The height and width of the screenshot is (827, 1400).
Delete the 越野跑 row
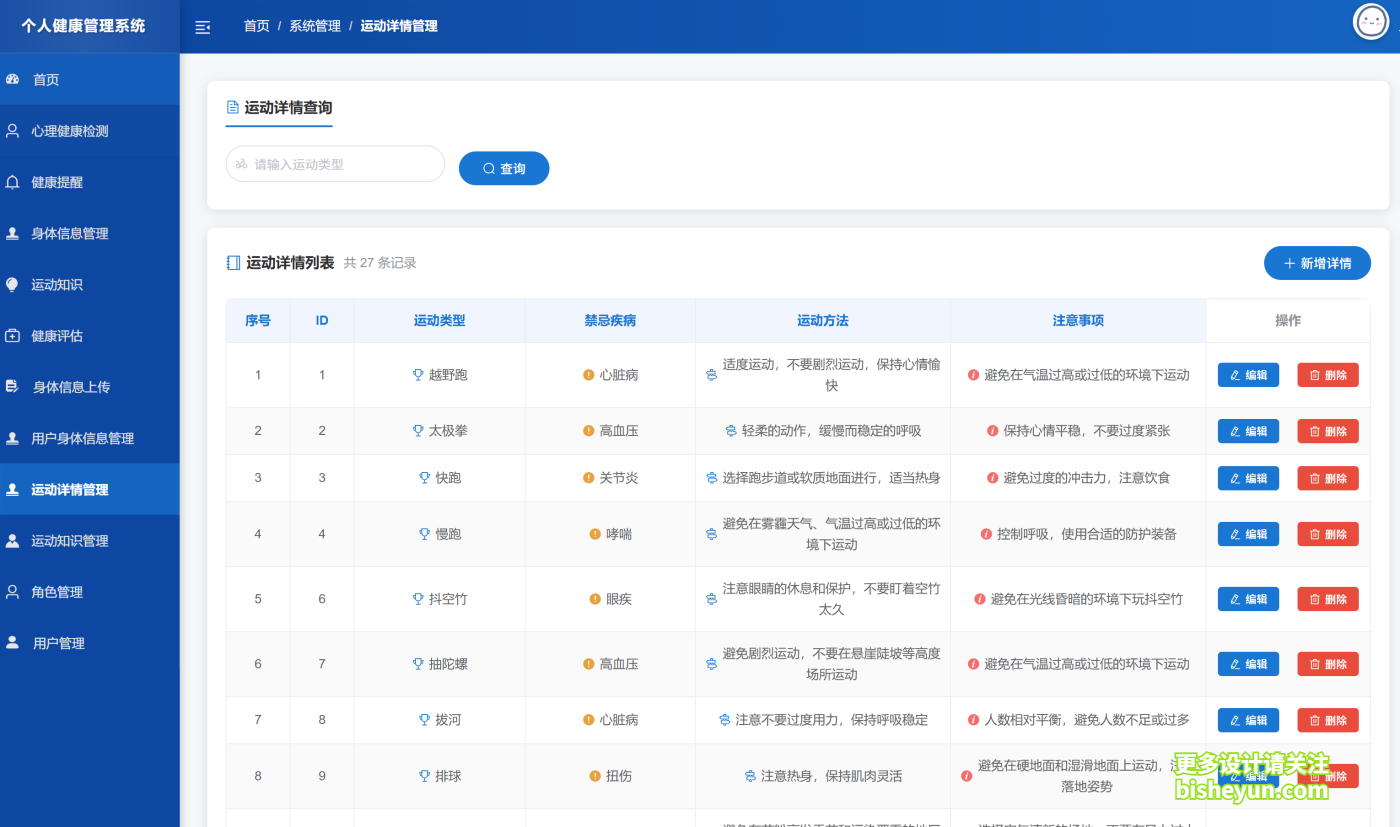click(x=1328, y=375)
